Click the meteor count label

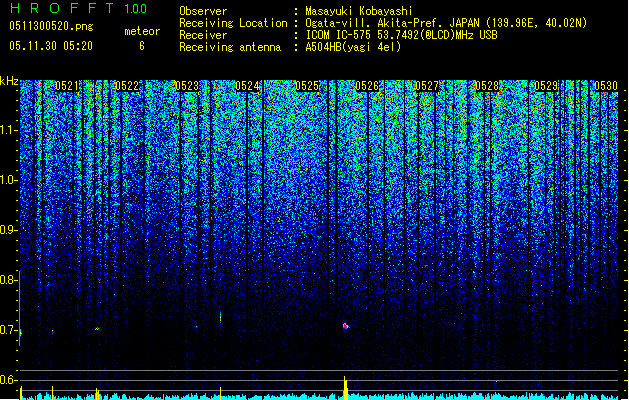point(142,31)
